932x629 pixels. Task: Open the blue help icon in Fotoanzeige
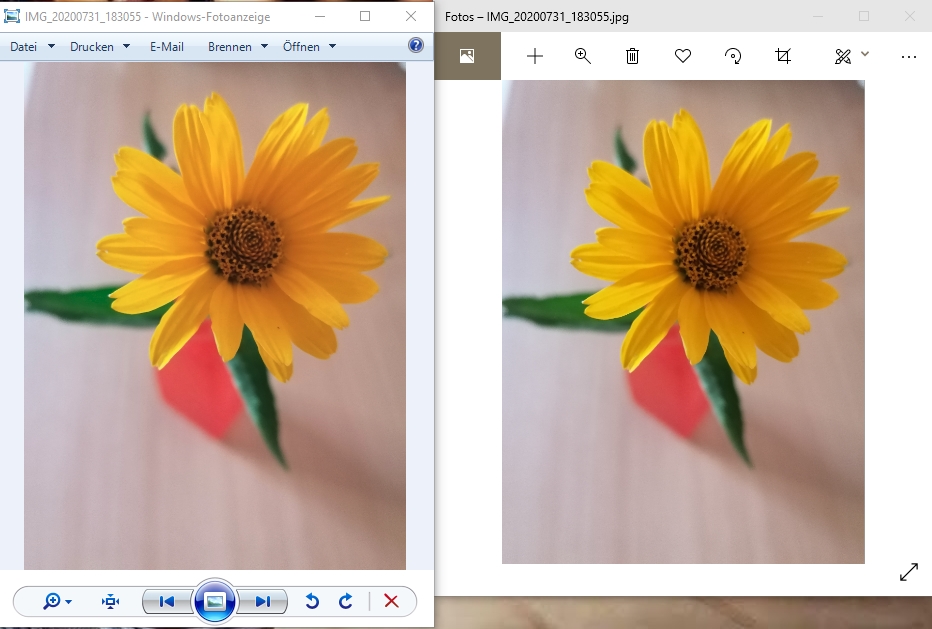point(416,45)
